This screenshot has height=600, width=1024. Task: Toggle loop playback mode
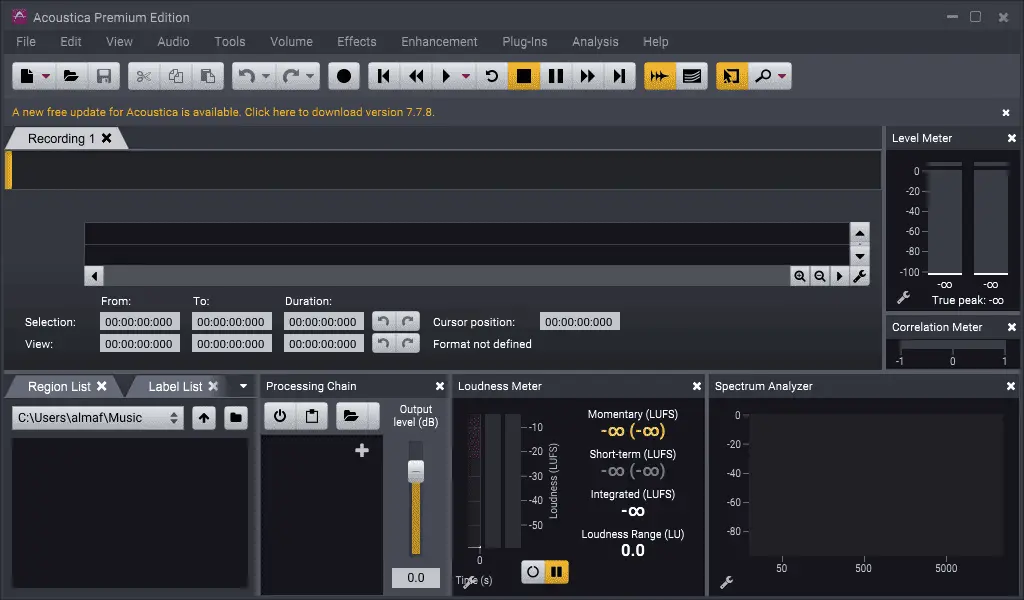tap(492, 76)
